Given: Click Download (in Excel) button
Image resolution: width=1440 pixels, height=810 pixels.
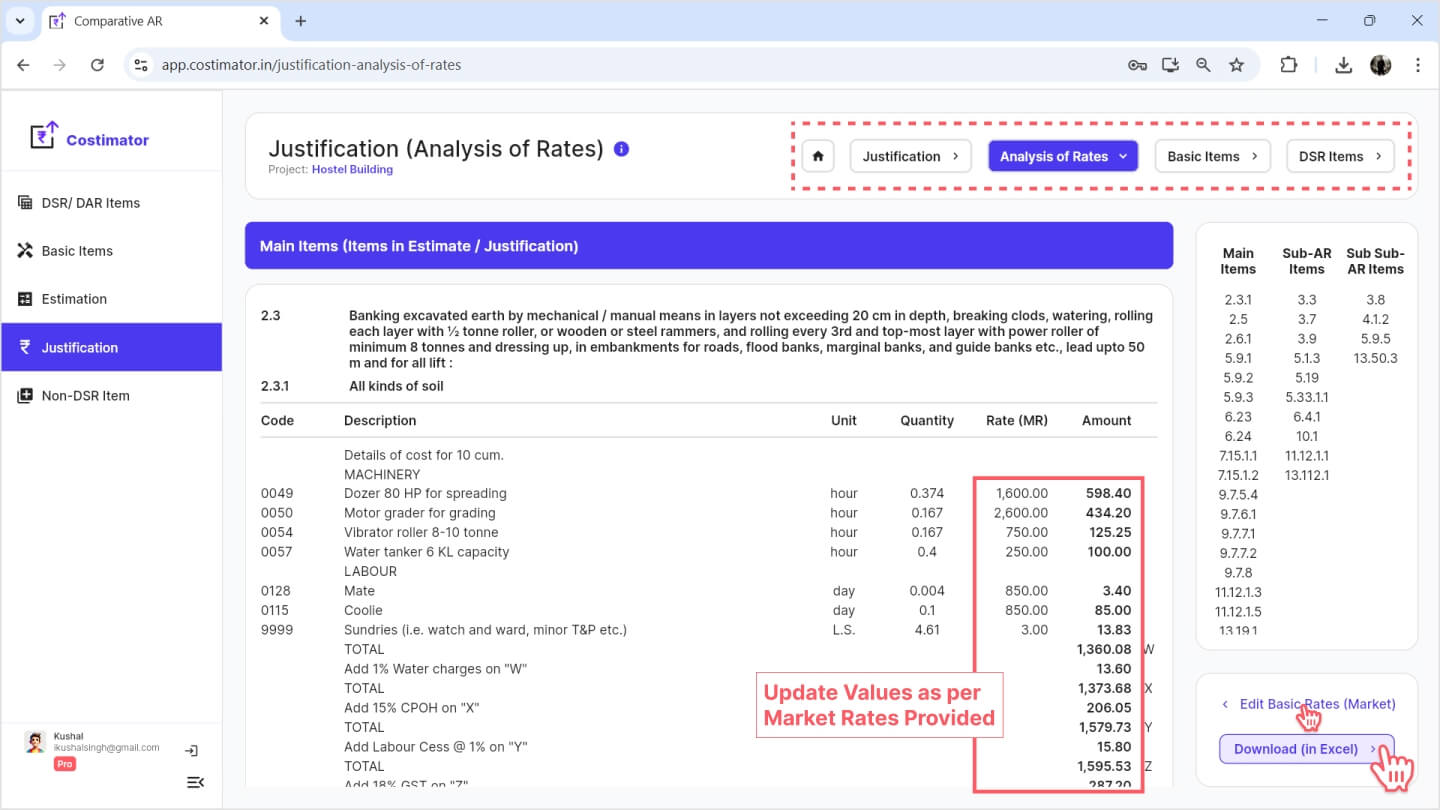Looking at the screenshot, I should tap(1306, 749).
